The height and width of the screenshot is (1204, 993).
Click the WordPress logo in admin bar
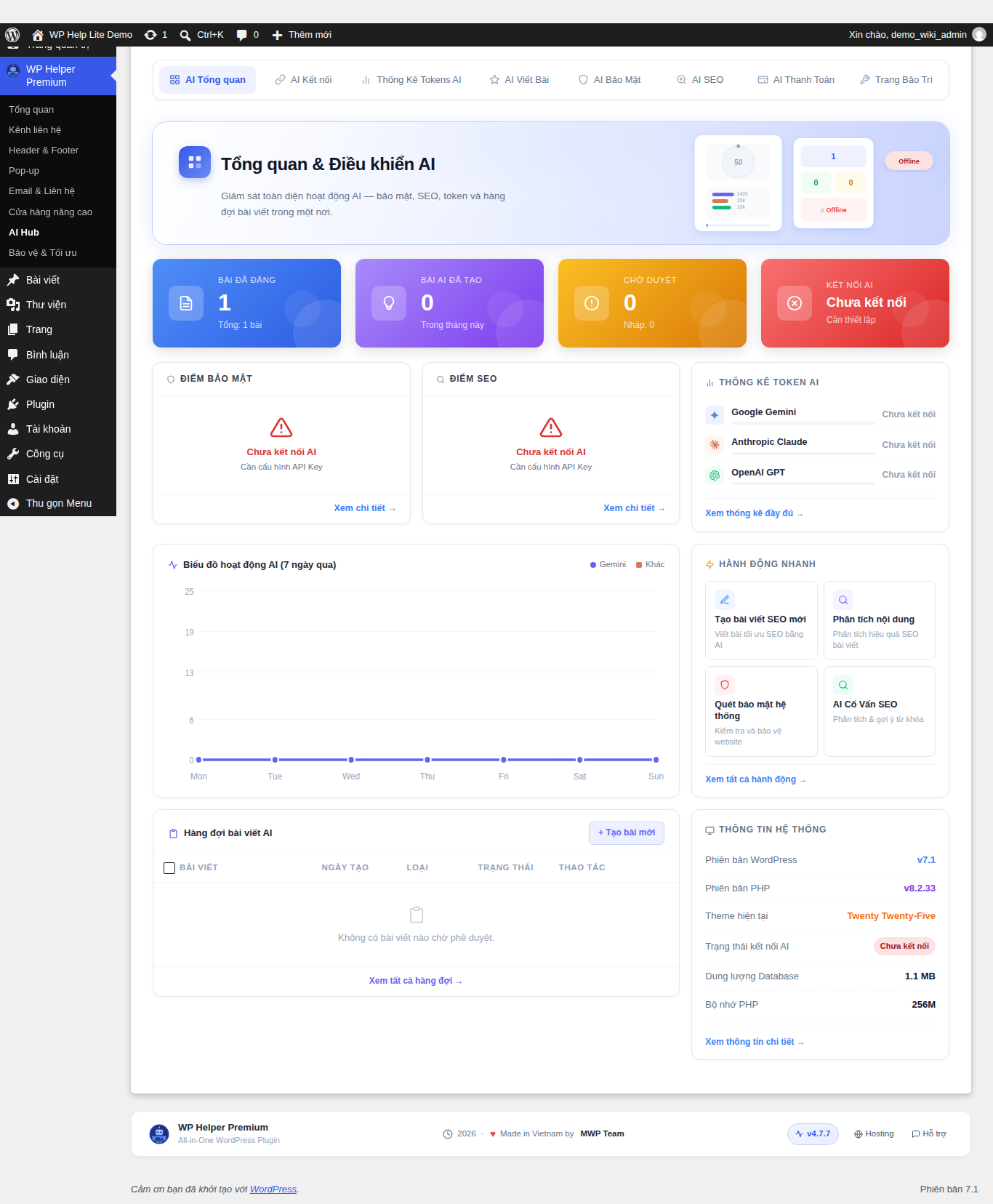[x=12, y=35]
